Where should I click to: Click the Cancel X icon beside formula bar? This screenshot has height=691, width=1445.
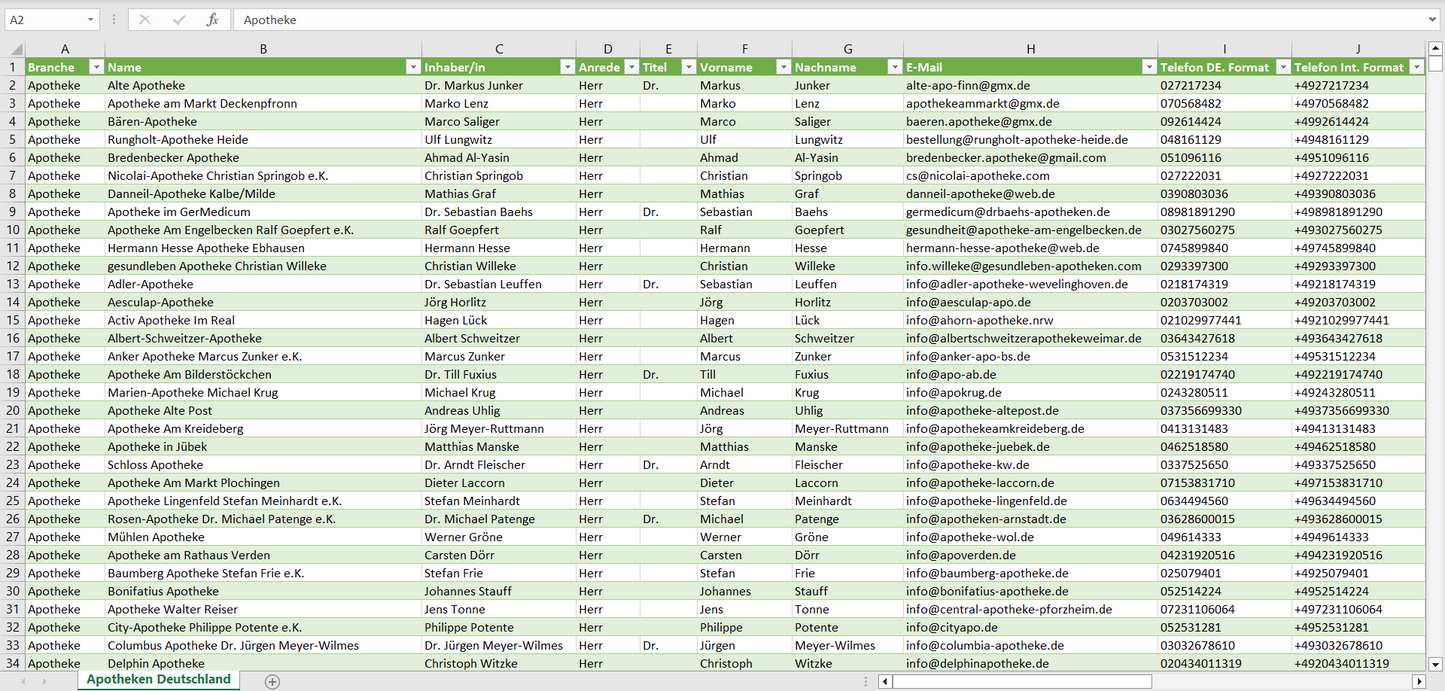[145, 20]
